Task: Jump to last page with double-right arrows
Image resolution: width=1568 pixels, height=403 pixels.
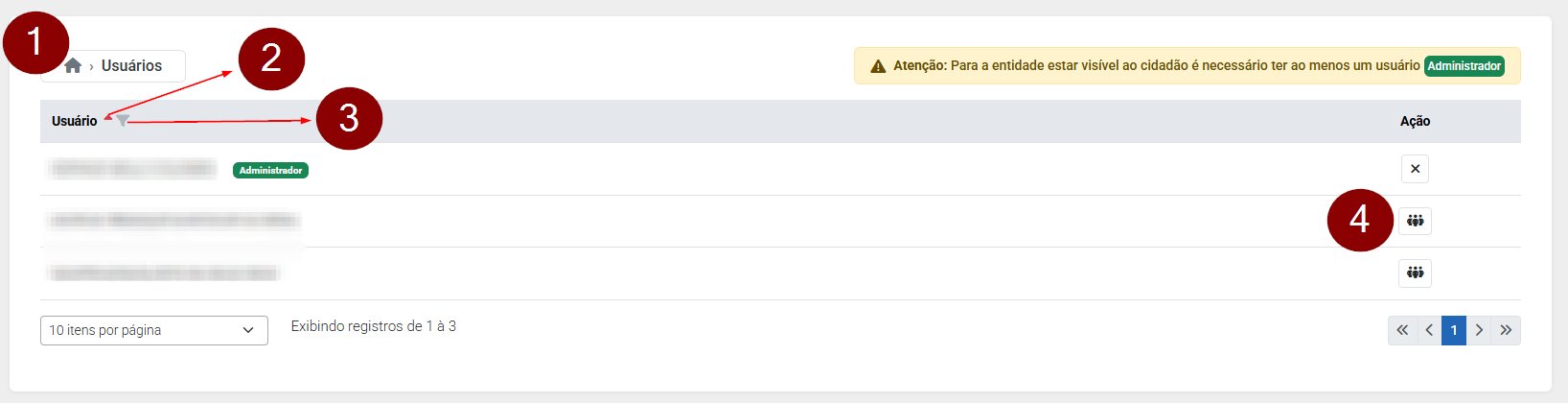Action: 1506,330
